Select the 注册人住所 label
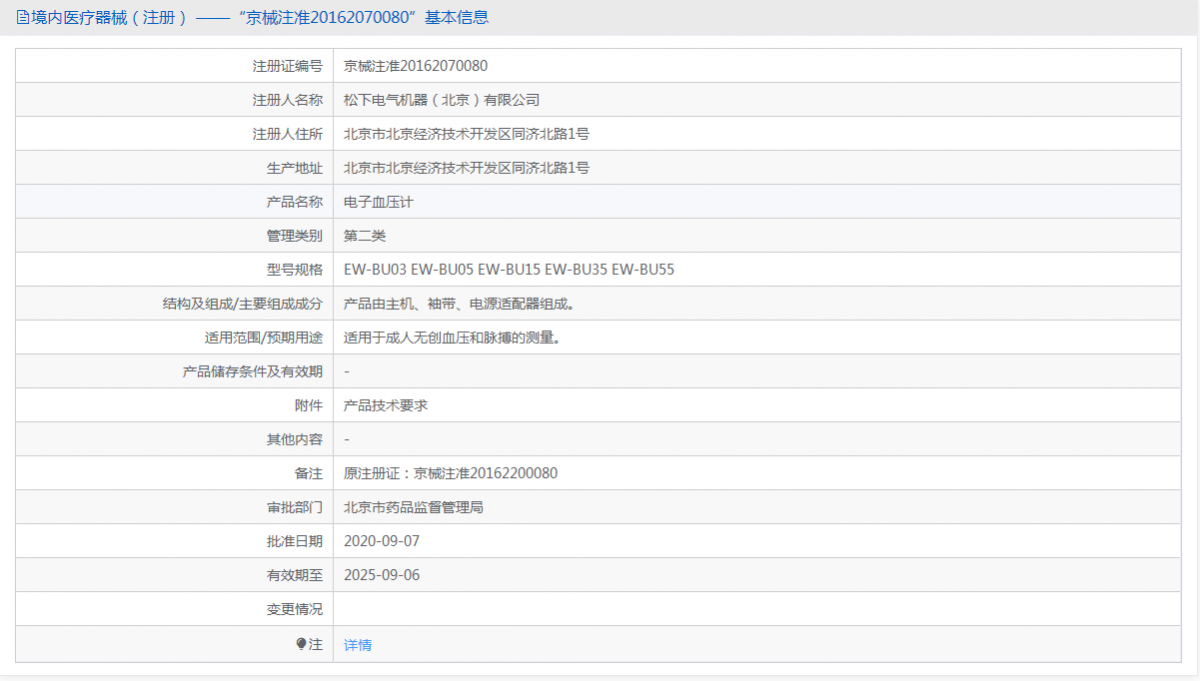This screenshot has height=681, width=1200. (288, 134)
